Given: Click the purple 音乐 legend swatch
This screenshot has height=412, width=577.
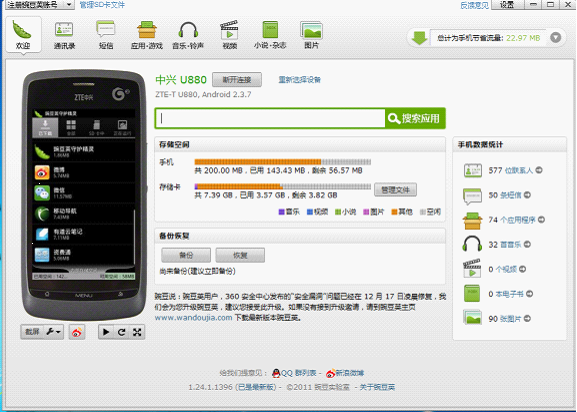Looking at the screenshot, I should (x=282, y=212).
